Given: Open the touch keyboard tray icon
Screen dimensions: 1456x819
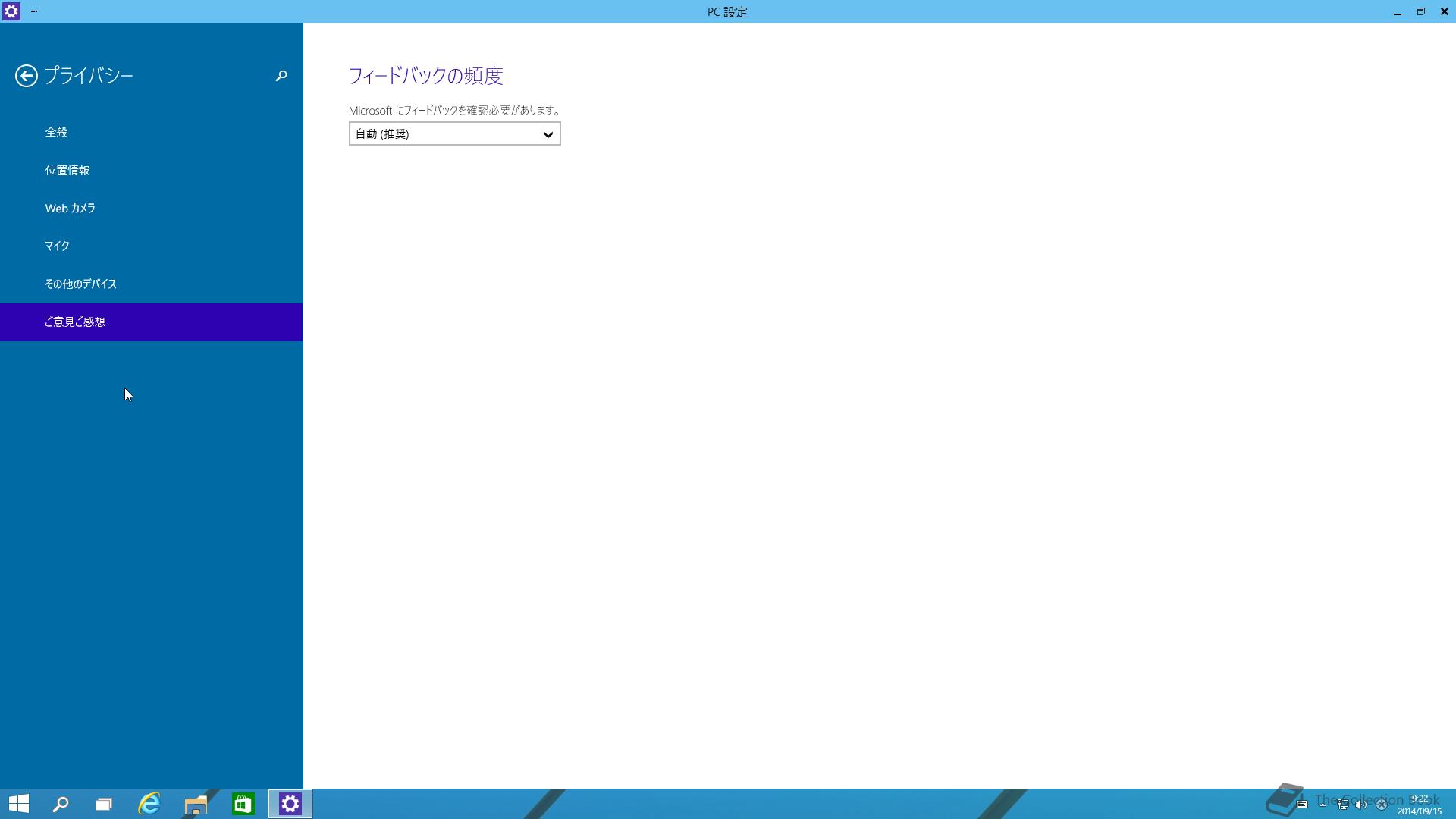Looking at the screenshot, I should coord(1301,805).
